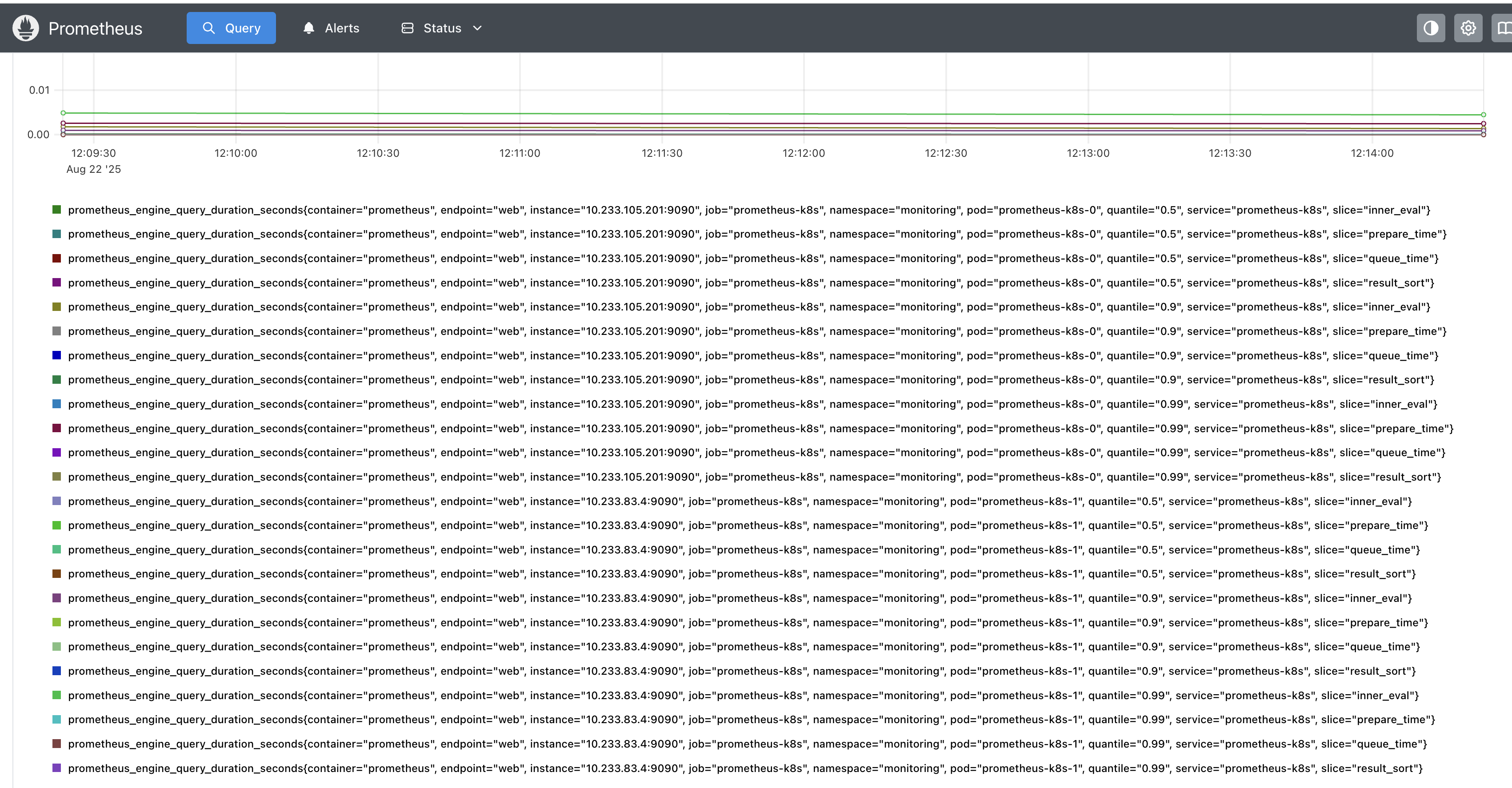Open the documentation book icon
Screen dimensions: 1512x788
pos(1503,28)
